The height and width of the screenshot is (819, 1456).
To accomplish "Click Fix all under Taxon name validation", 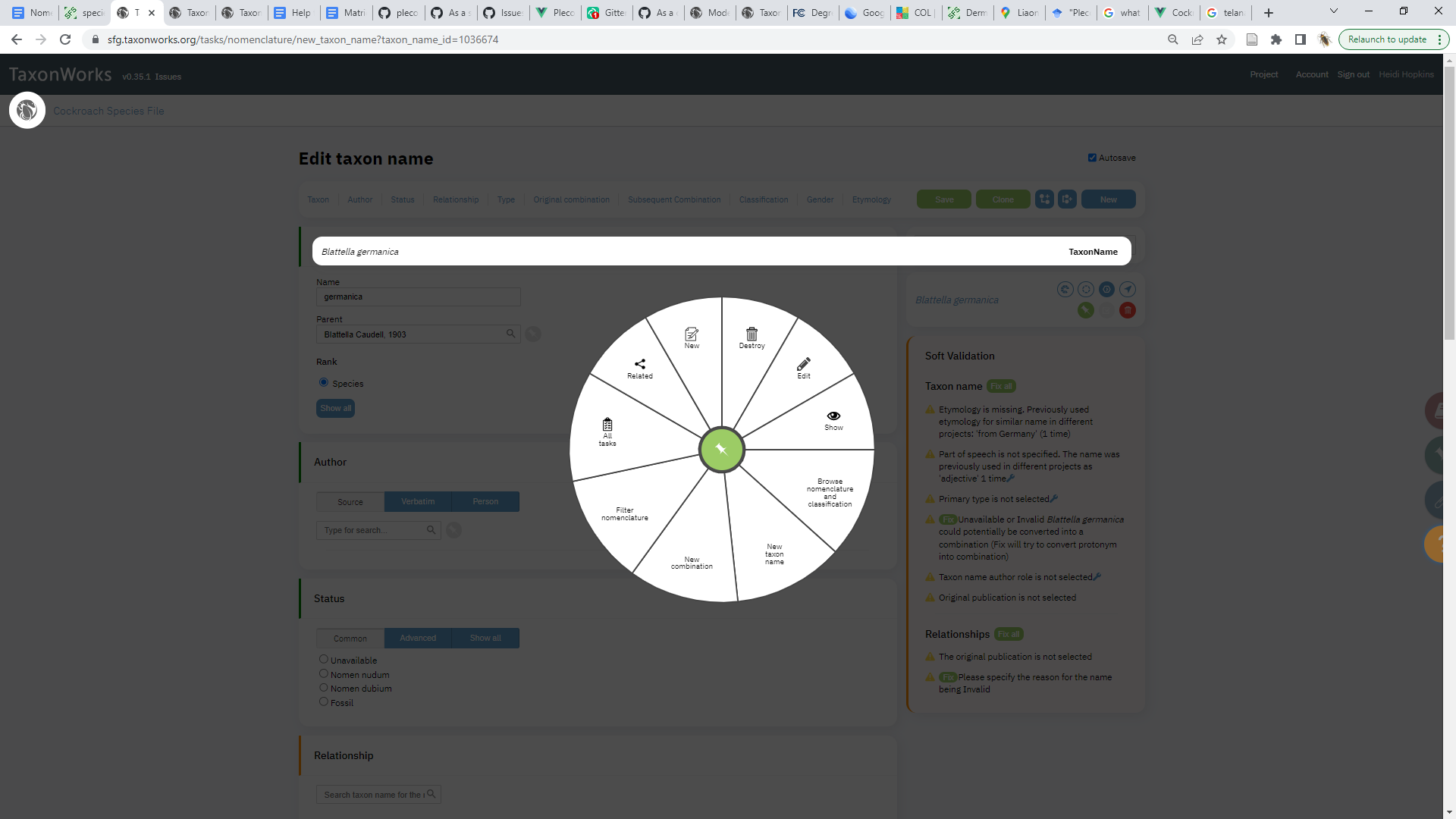I will [1001, 386].
